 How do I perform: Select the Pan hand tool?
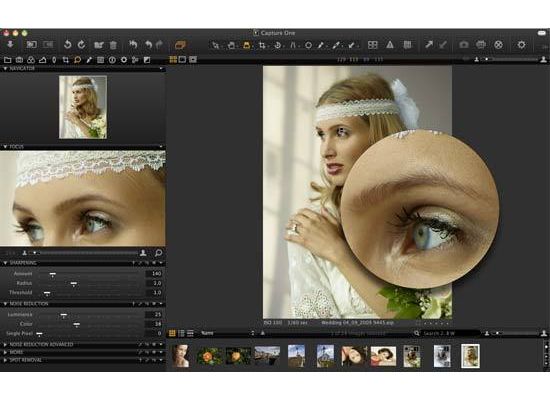[231, 45]
